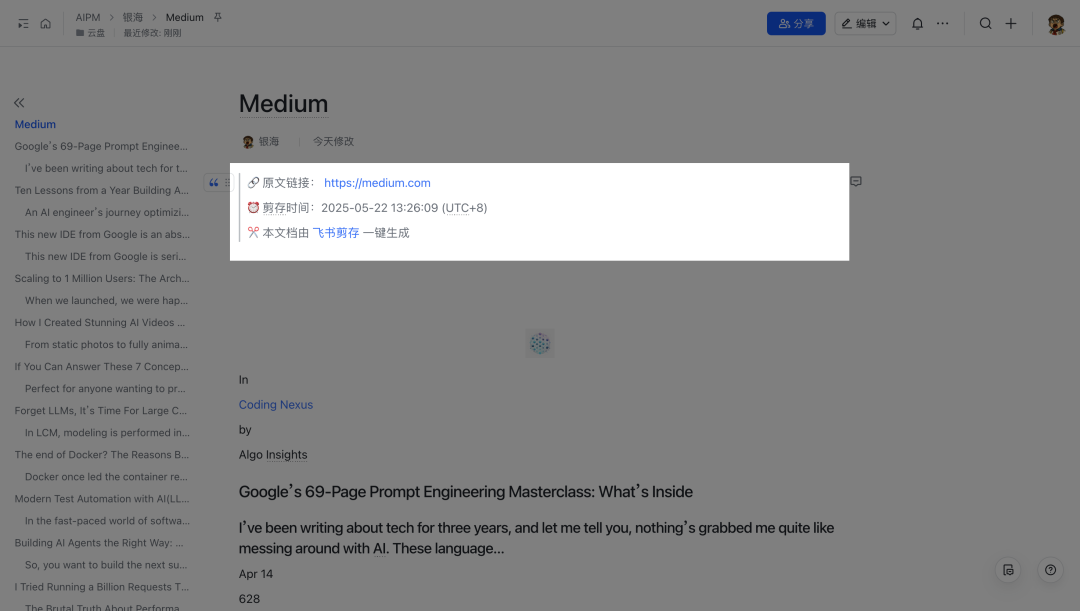Click the 分享 share button
This screenshot has width=1080, height=611.
pos(796,23)
